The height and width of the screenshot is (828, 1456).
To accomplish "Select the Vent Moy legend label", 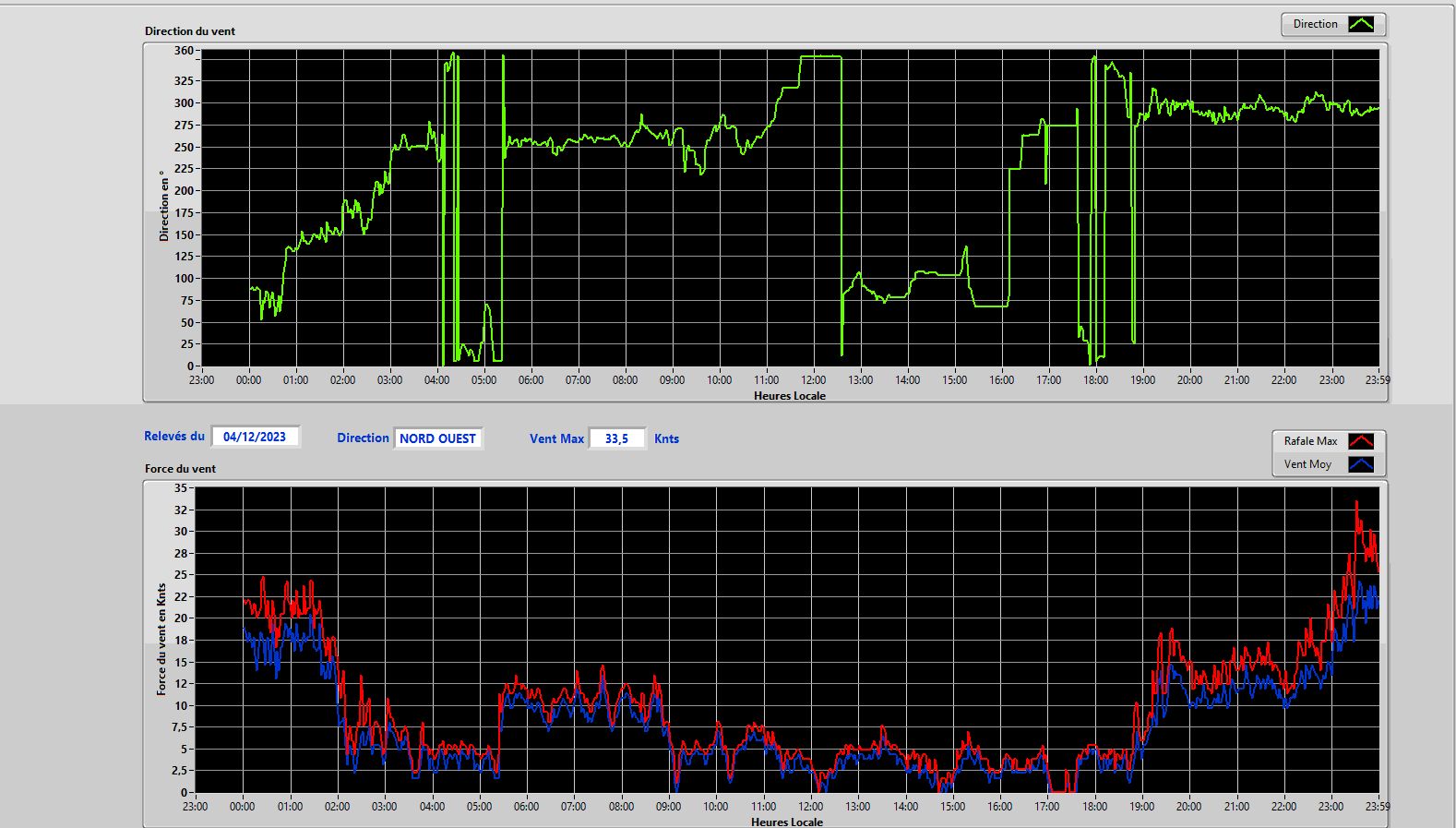I will [x=1307, y=464].
